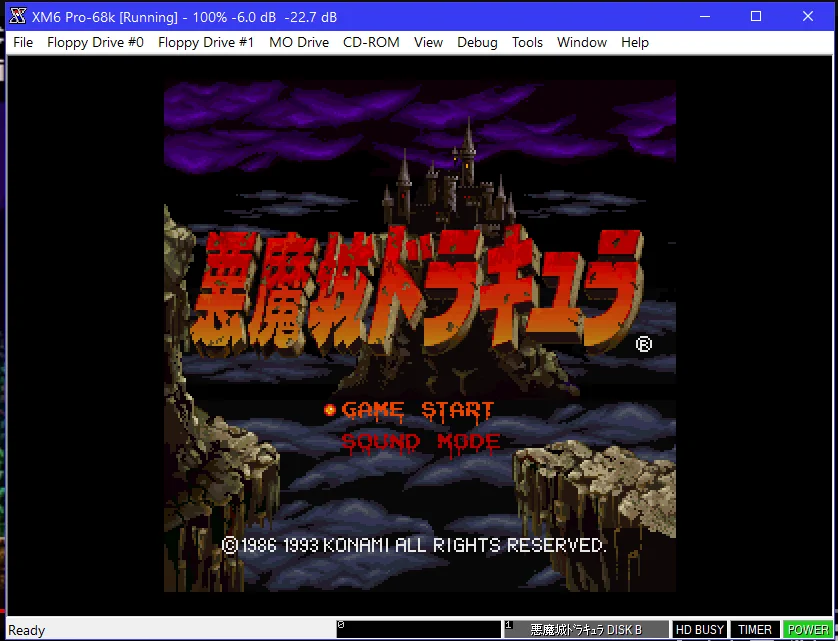Close the XM6 Pro-68k window
The image size is (838, 641).
click(x=808, y=16)
